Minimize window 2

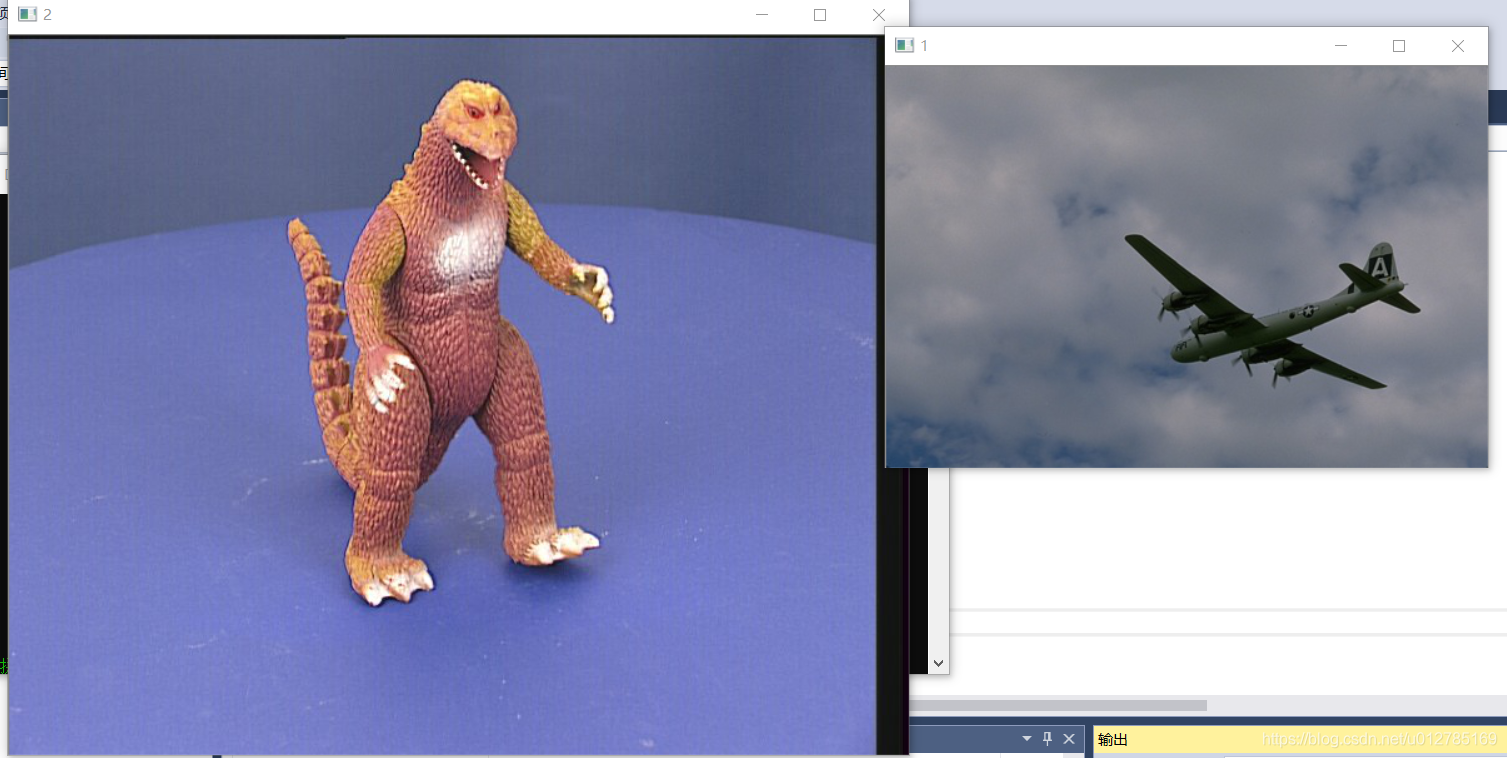coord(762,15)
